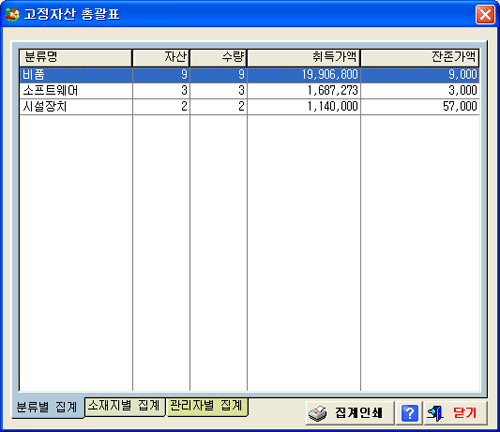Screen dimensions: 500x432
Task: Select the 비품 row
Action: (249, 75)
